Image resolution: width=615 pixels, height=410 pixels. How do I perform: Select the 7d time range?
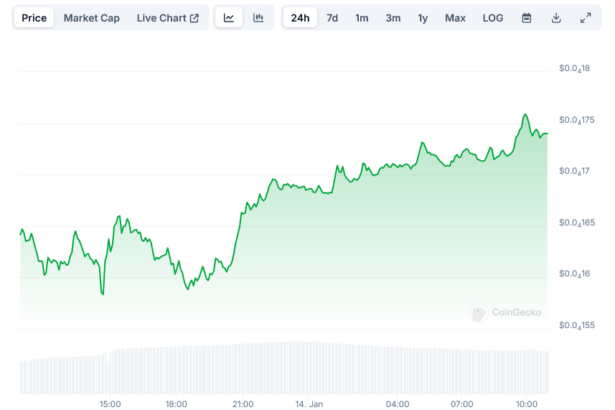332,18
